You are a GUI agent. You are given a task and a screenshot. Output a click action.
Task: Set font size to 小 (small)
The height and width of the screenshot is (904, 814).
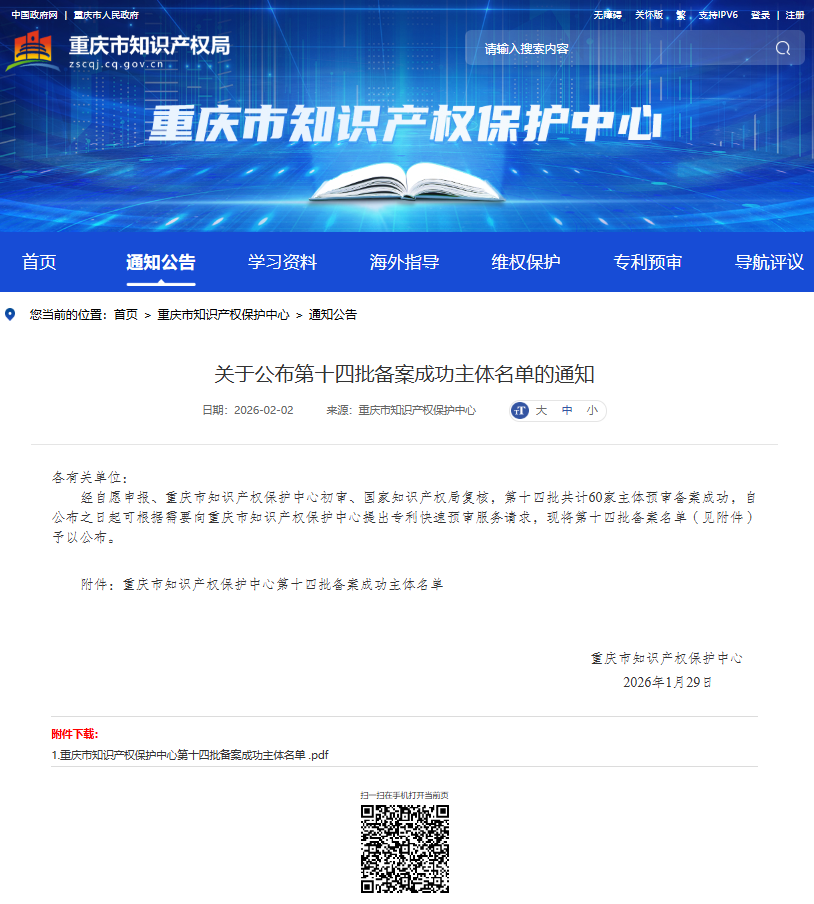pos(592,410)
